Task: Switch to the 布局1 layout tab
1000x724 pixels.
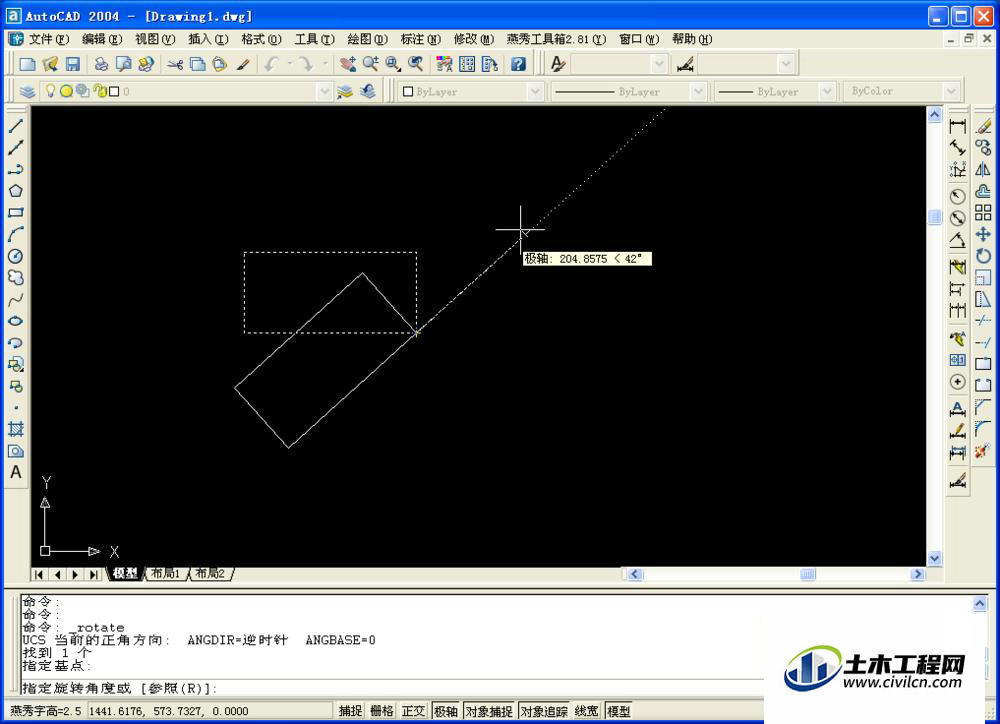Action: click(166, 573)
